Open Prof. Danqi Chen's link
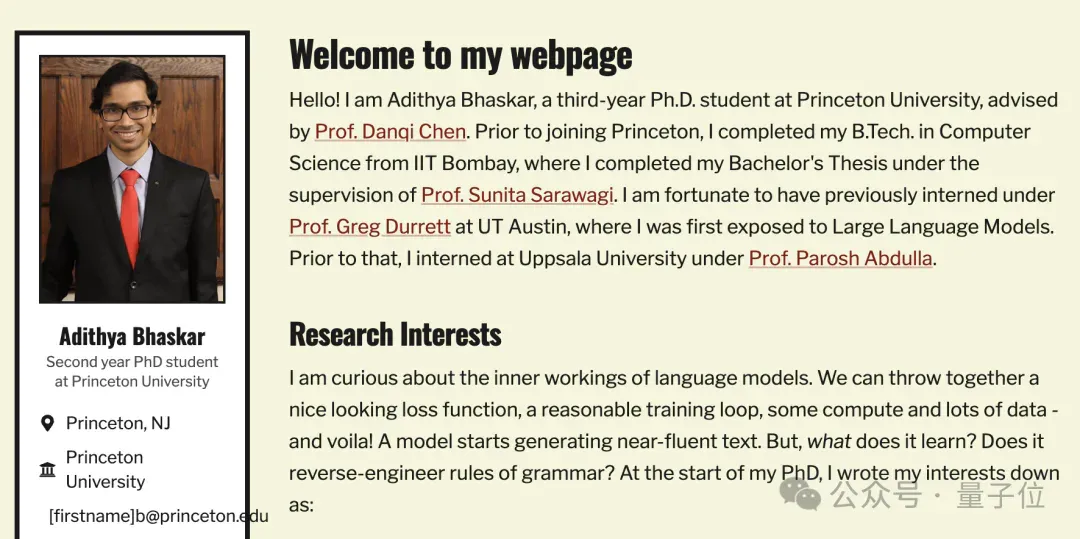This screenshot has width=1080, height=539. [x=391, y=131]
